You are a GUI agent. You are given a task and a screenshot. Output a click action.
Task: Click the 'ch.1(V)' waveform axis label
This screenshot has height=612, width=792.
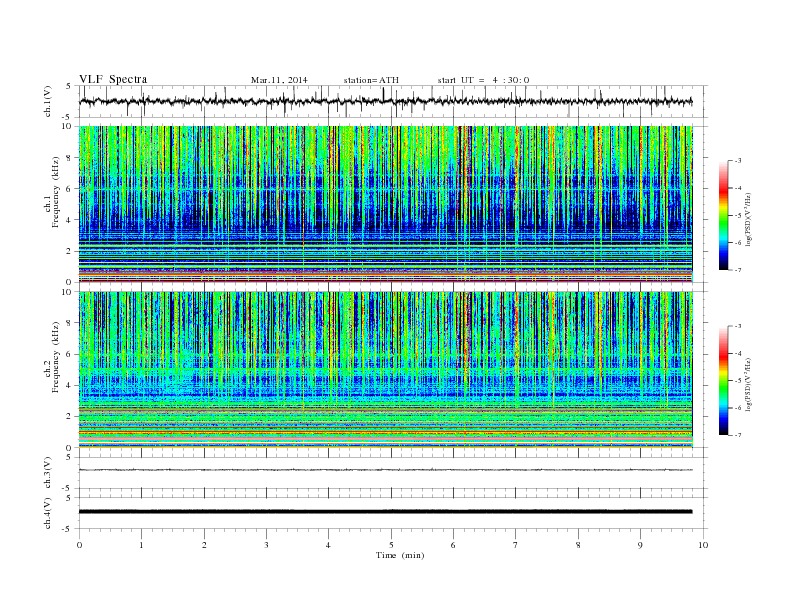click(48, 101)
